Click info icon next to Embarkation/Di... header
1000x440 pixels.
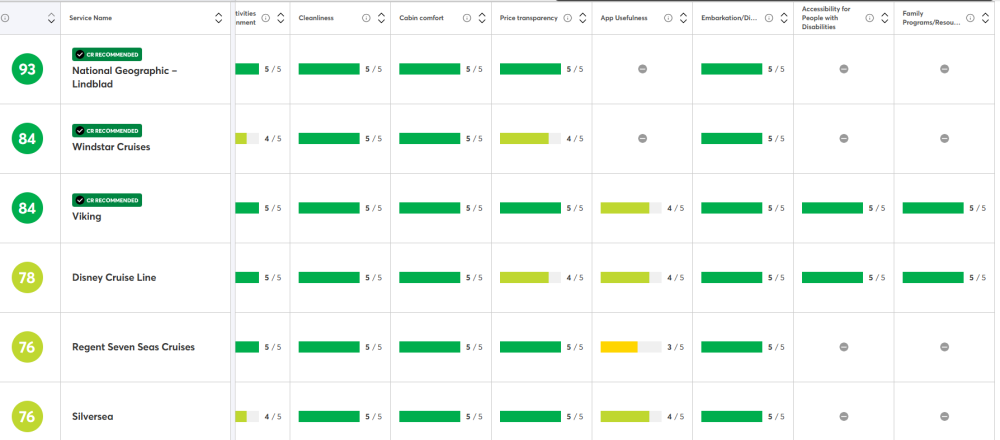click(768, 18)
